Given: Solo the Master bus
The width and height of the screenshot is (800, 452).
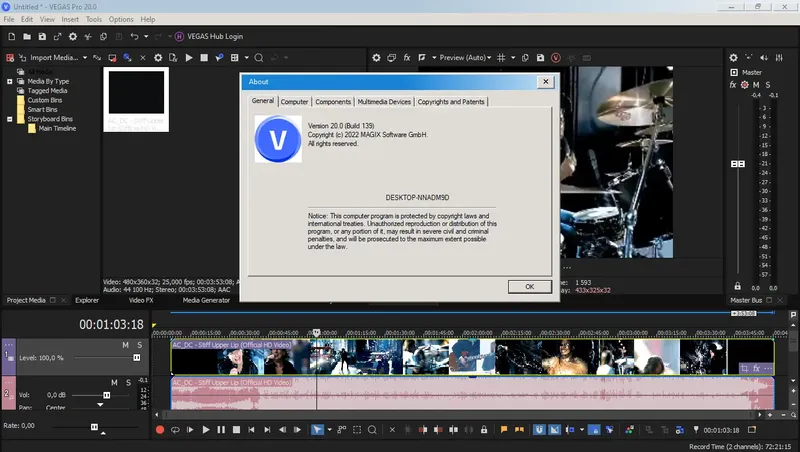Looking at the screenshot, I should [x=768, y=85].
